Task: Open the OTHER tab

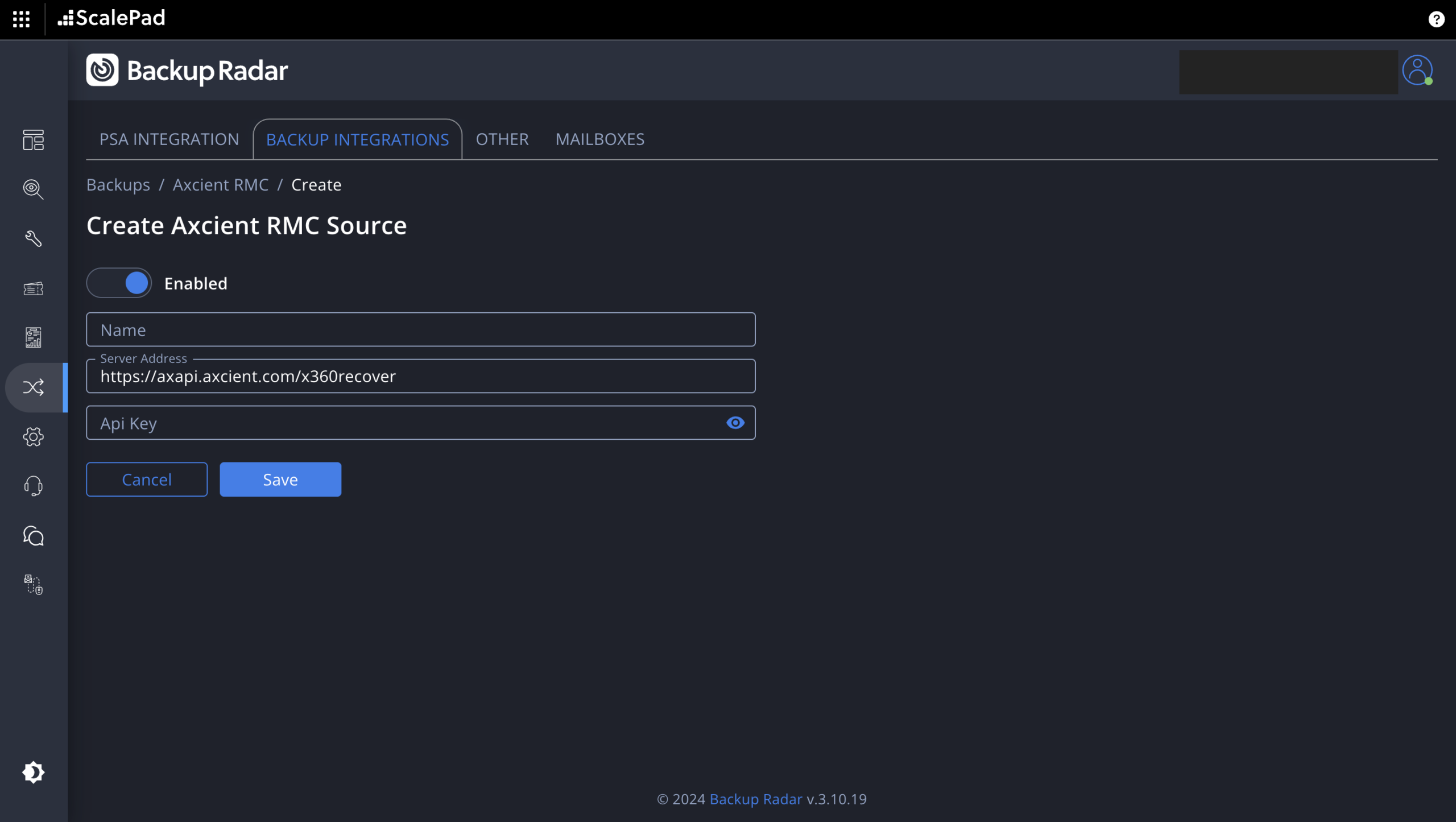Action: pos(502,139)
